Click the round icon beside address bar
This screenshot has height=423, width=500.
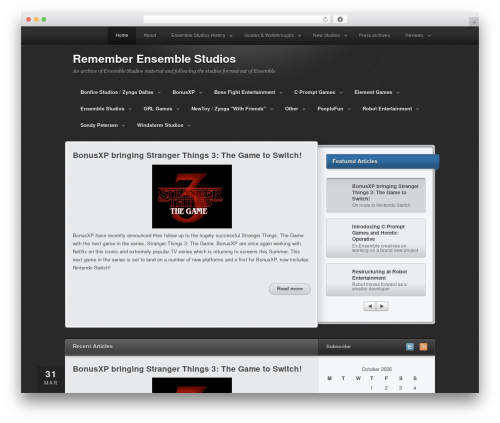(340, 19)
